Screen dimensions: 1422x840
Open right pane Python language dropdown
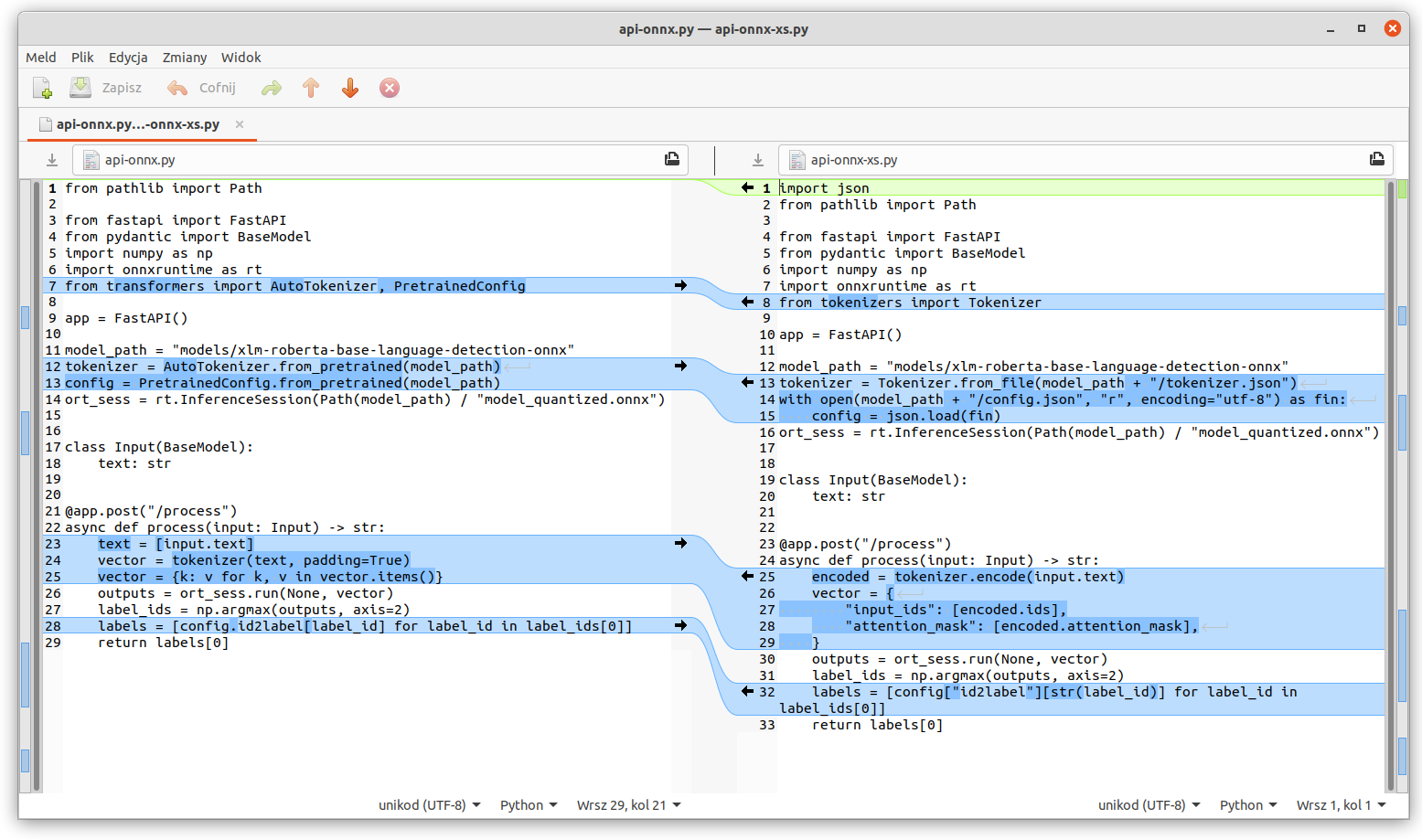tap(1248, 805)
